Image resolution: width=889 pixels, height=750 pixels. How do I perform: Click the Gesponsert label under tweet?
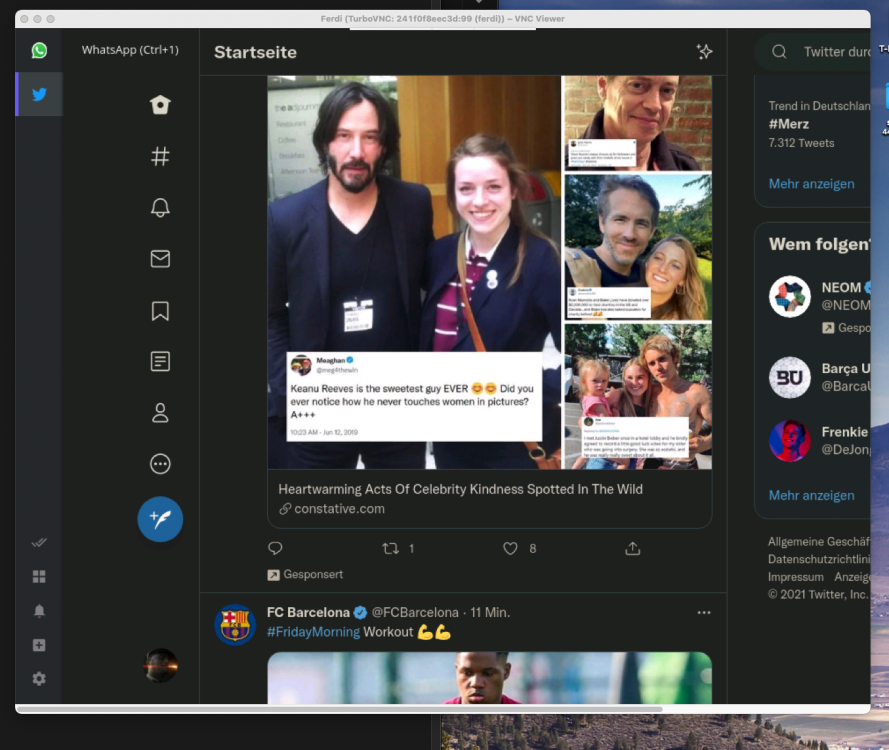pos(313,574)
